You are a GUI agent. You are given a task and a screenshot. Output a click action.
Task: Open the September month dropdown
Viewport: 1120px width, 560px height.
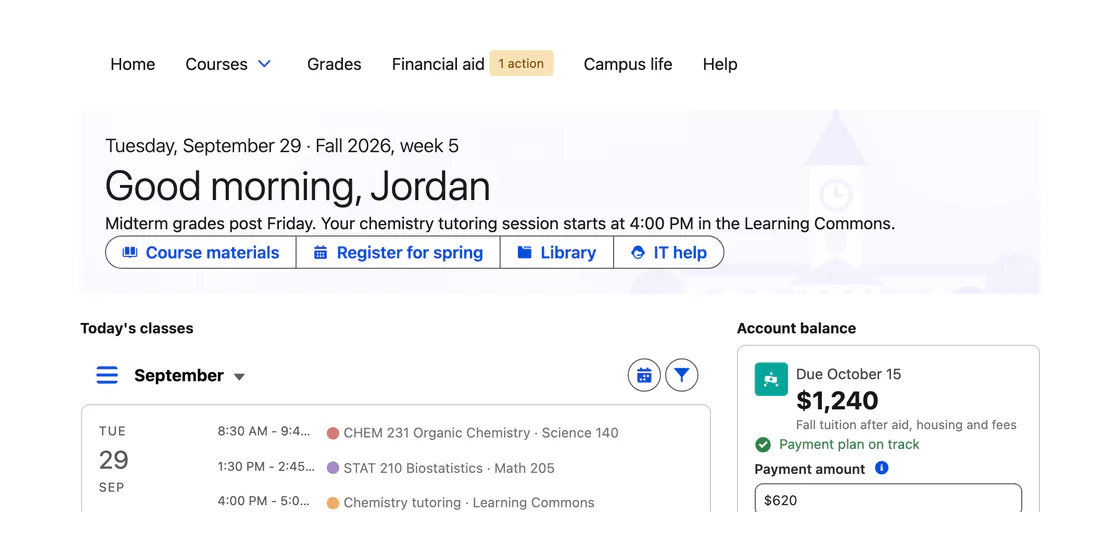[189, 376]
